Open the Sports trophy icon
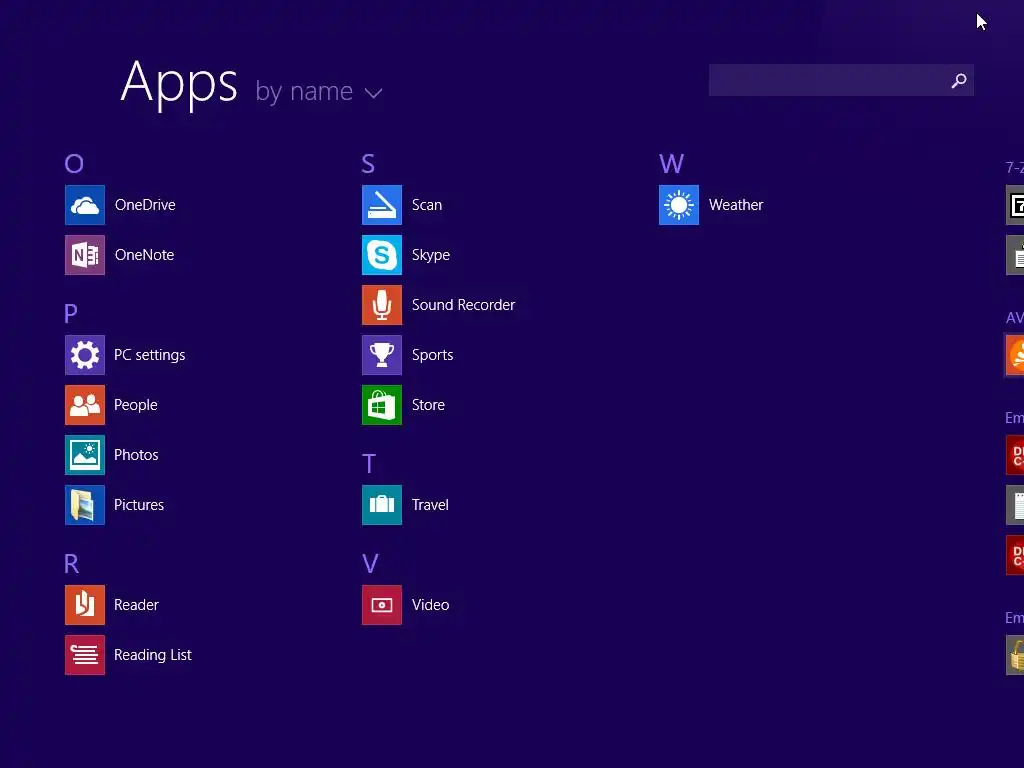1024x768 pixels. pyautogui.click(x=382, y=355)
